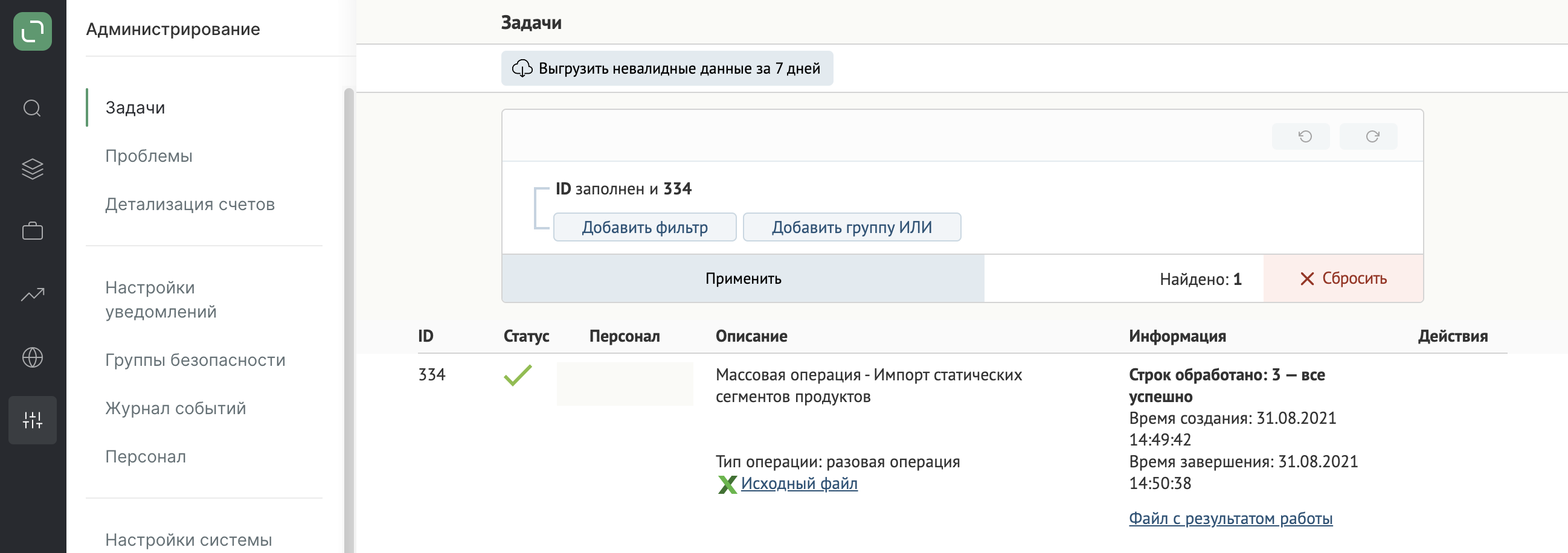1568x553 pixels.
Task: Click the Действия column header
Action: click(1453, 336)
